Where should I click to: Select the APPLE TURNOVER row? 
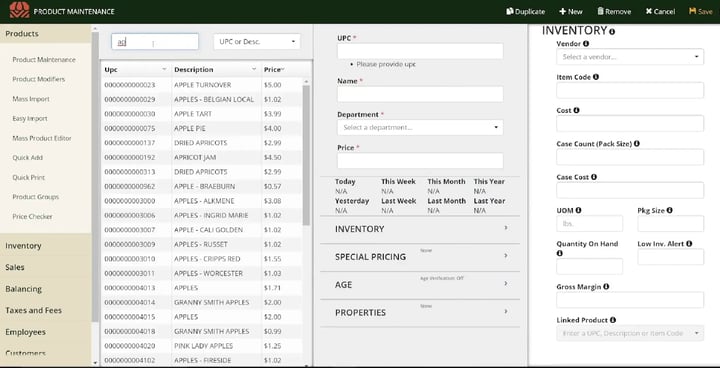202,85
